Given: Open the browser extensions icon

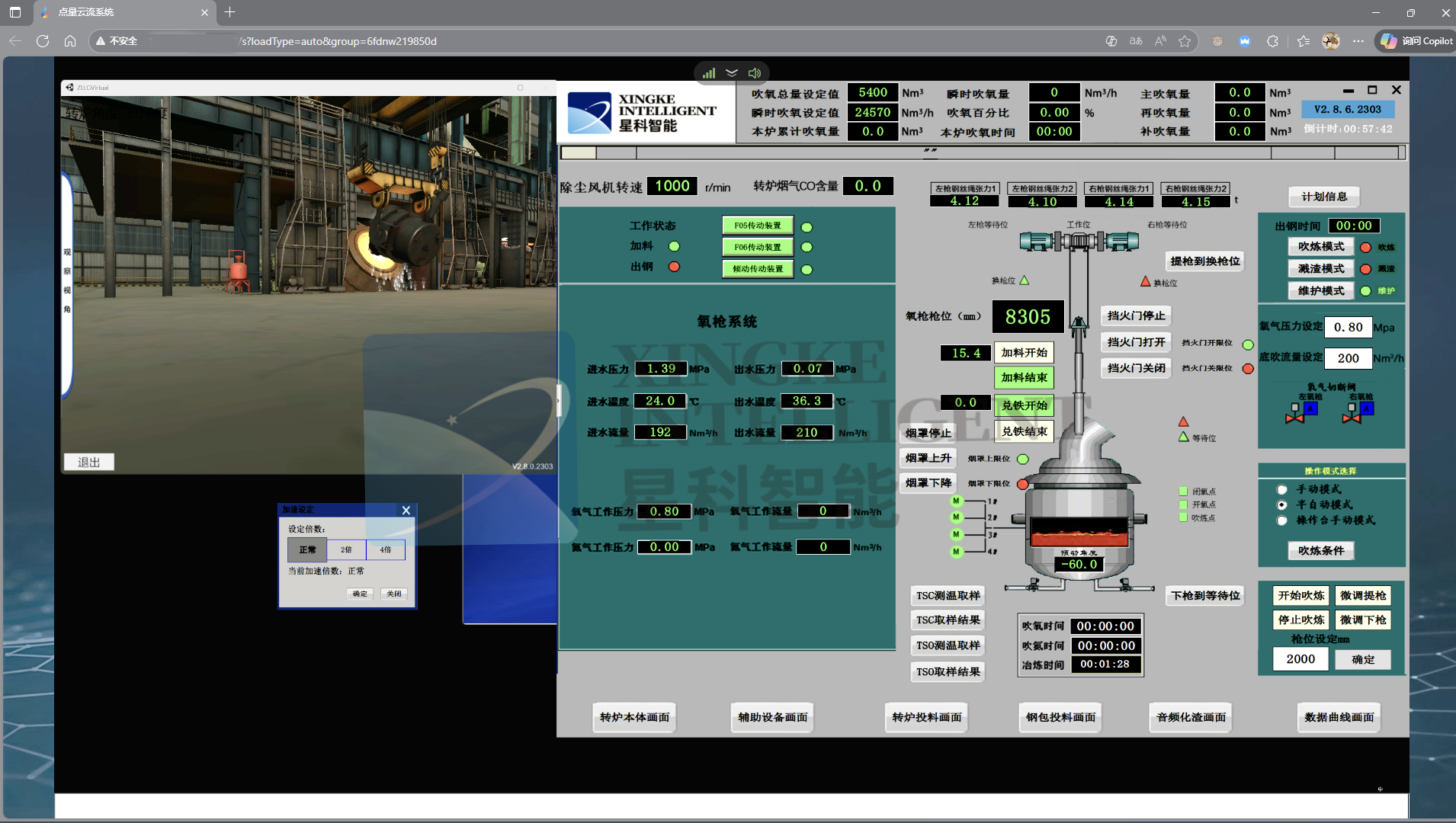Looking at the screenshot, I should 1272,41.
